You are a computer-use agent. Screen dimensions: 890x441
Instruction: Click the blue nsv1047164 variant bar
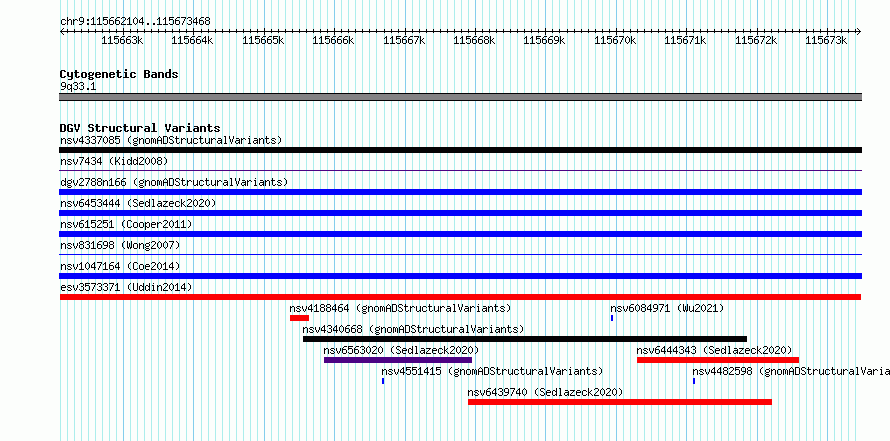(460, 276)
